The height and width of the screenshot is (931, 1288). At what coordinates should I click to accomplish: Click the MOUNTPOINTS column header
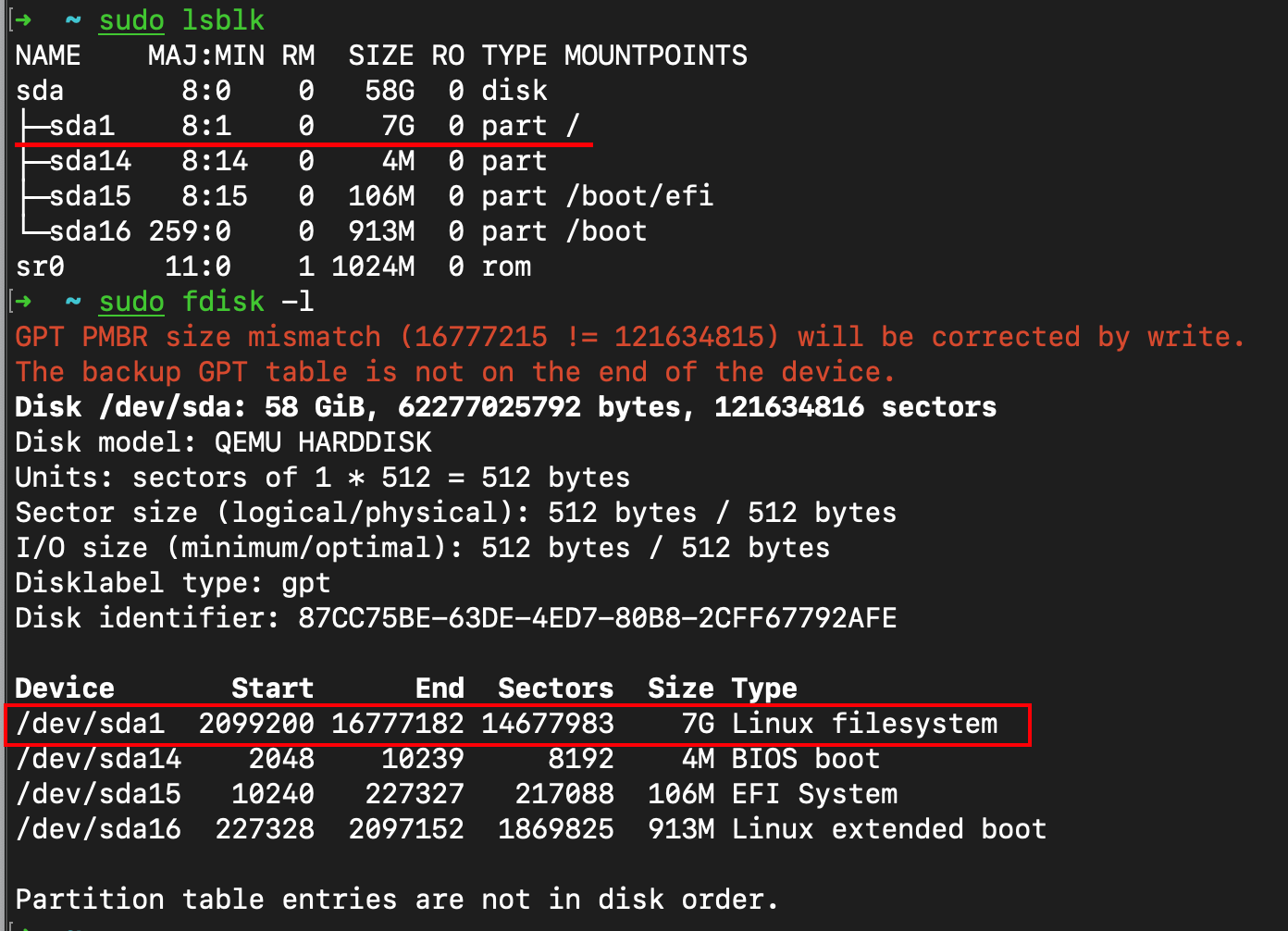pos(655,56)
